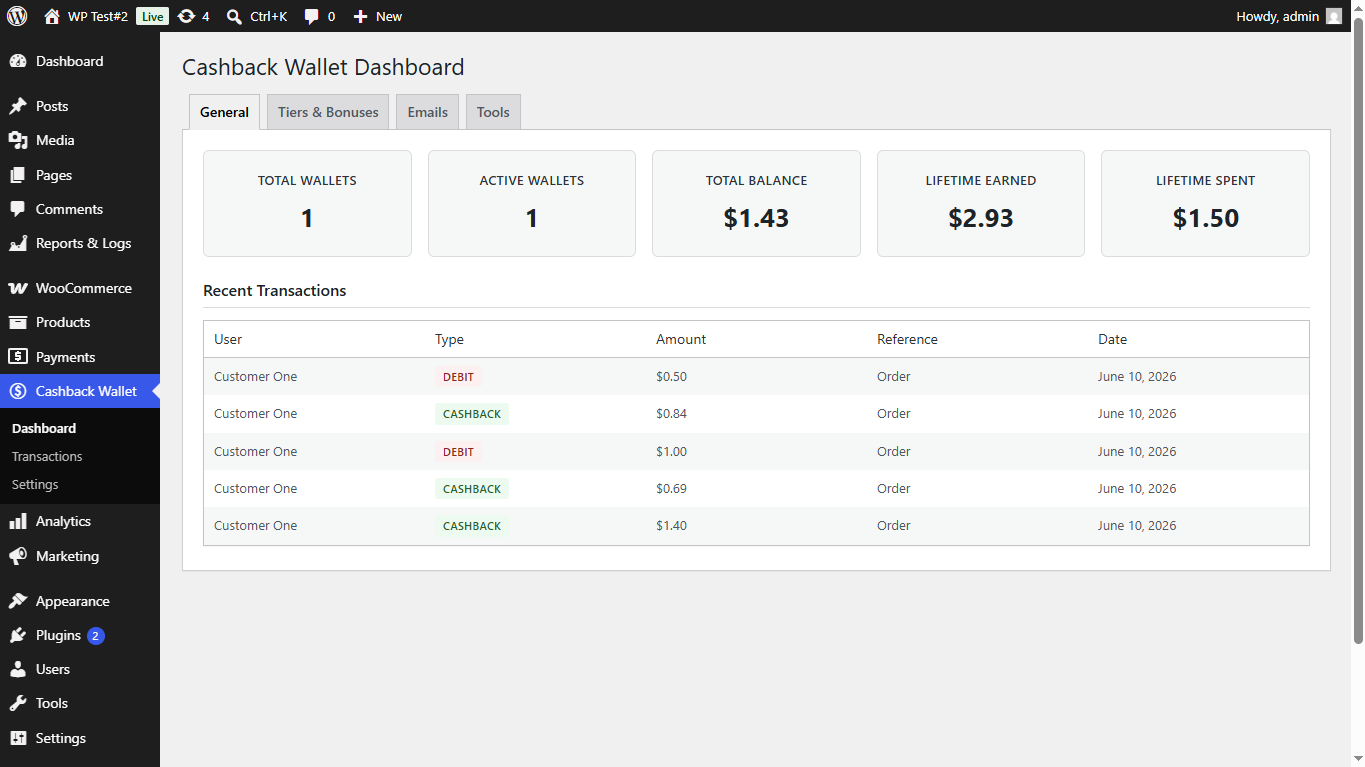Click the Lifetime Earned $2.93 card
Viewport: 1365px width, 767px height.
tap(981, 203)
